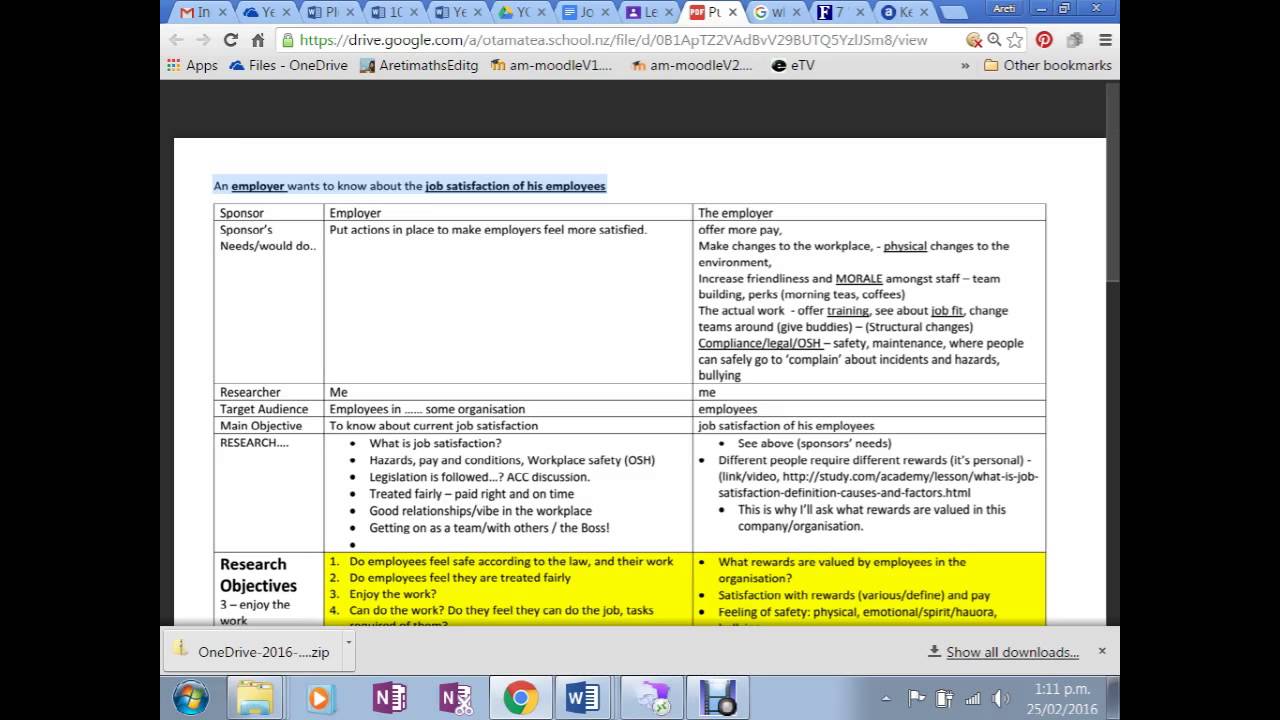This screenshot has width=1280, height=720.
Task: Click the 'Target Audience' row label
Action: point(264,409)
